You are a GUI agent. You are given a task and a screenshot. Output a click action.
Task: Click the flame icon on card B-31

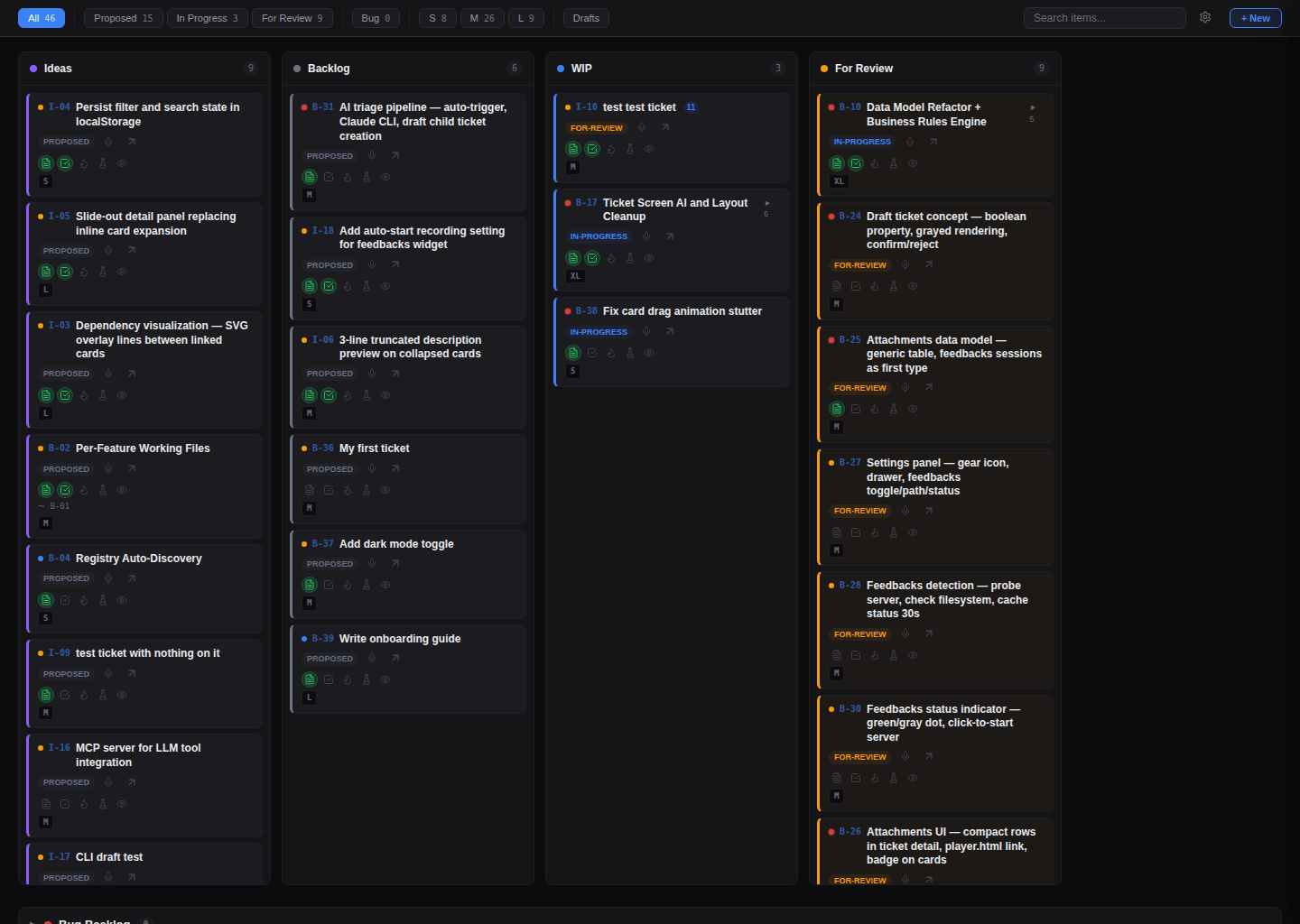pyautogui.click(x=348, y=177)
